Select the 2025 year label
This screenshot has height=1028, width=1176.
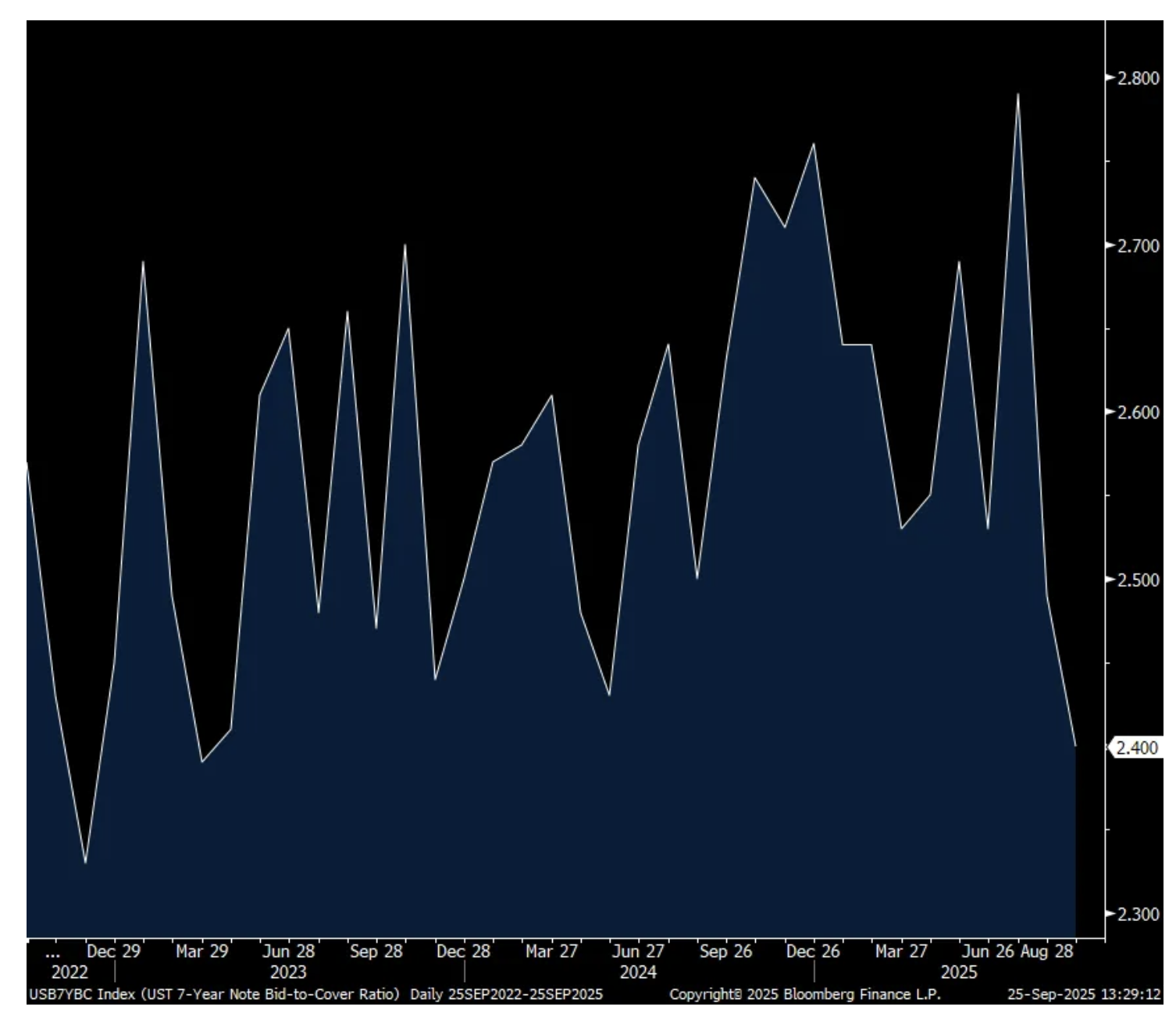point(958,973)
